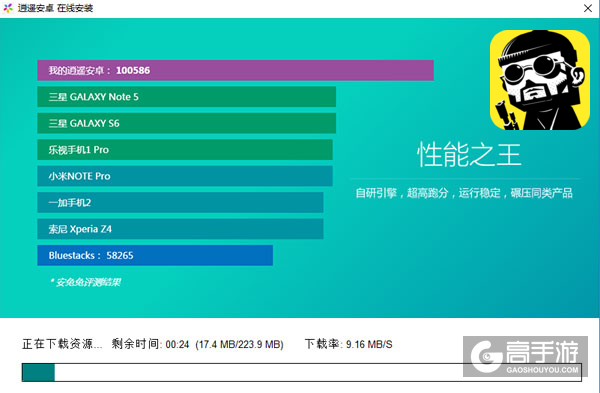The width and height of the screenshot is (600, 393).
Task: Select the 三星 GALAXY Note 5 bar
Action: [x=187, y=97]
